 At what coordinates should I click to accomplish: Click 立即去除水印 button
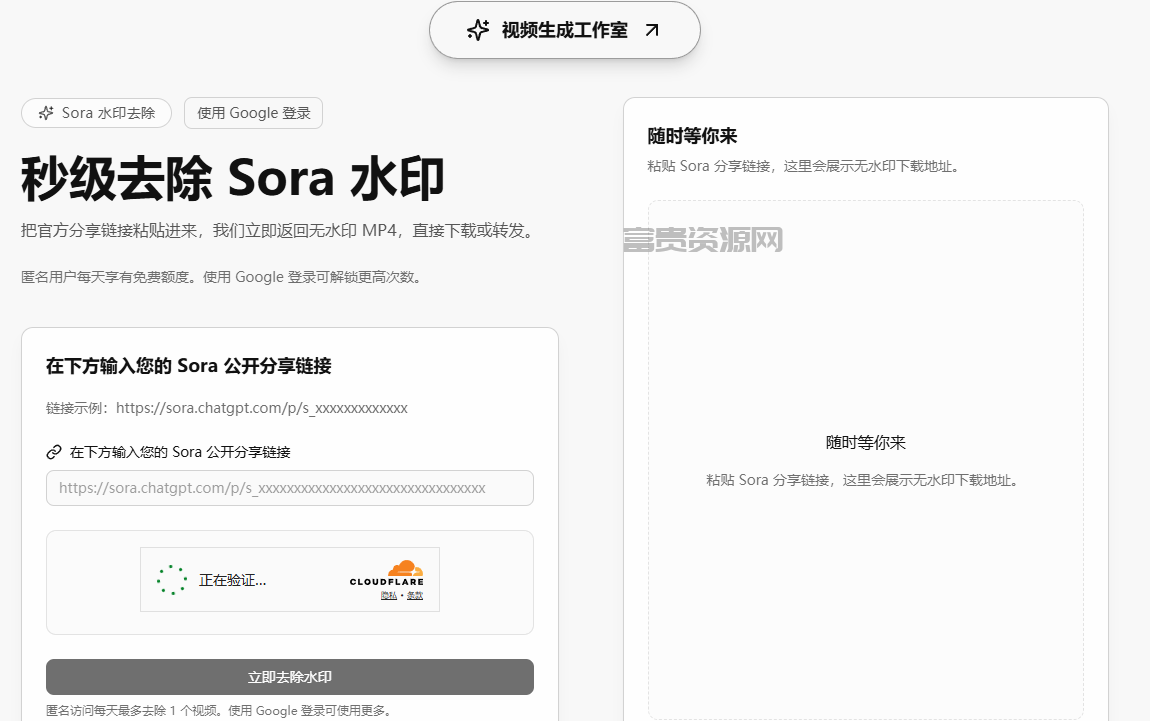pos(290,677)
